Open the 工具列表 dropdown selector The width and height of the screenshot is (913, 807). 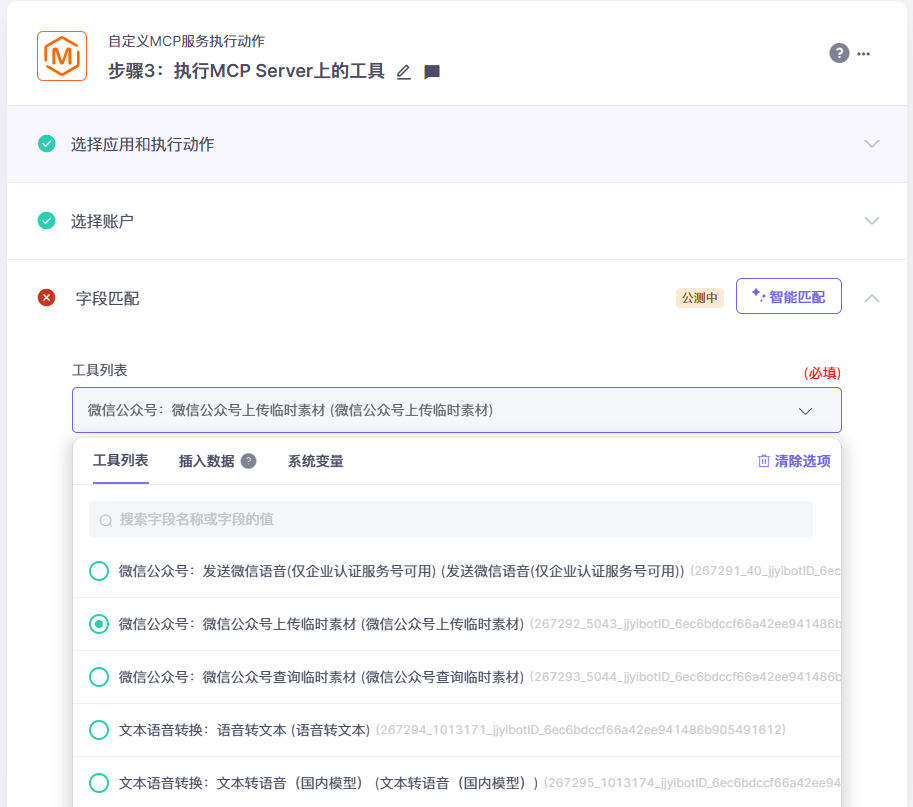(x=457, y=410)
